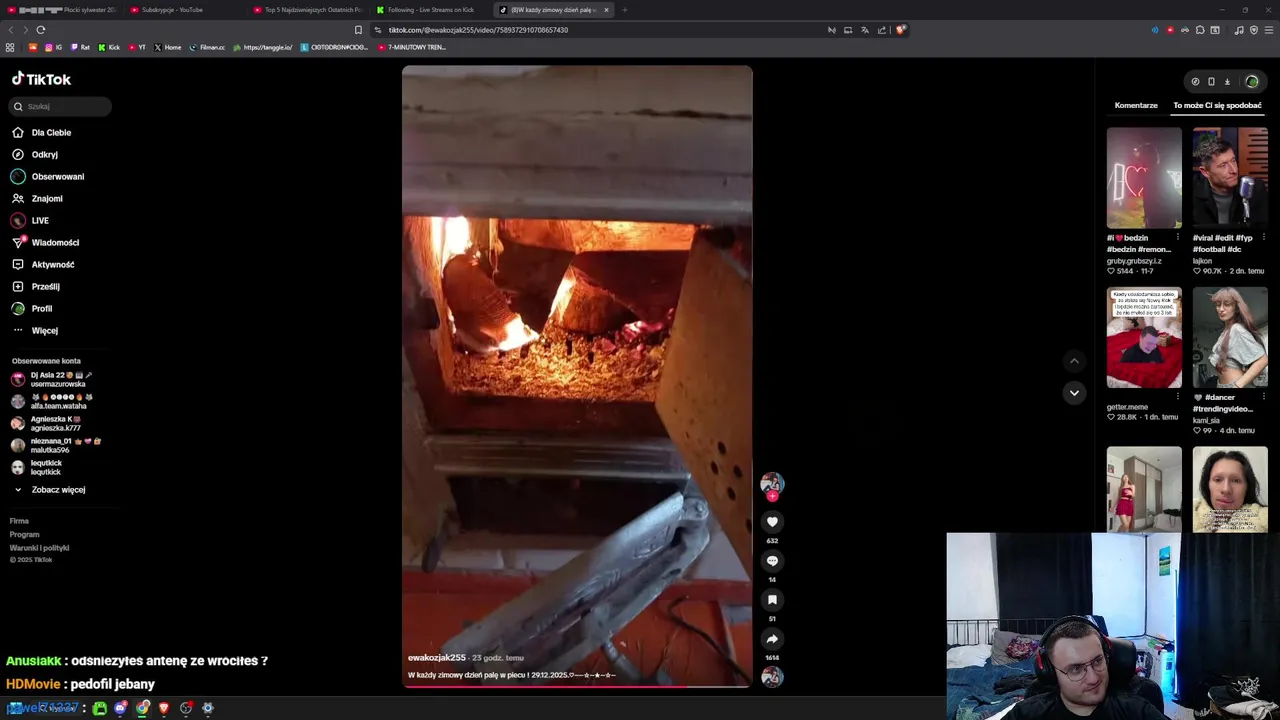Screen dimensions: 1280x720
Task: Open IG bookmark in bookmarks bar
Action: tap(53, 47)
